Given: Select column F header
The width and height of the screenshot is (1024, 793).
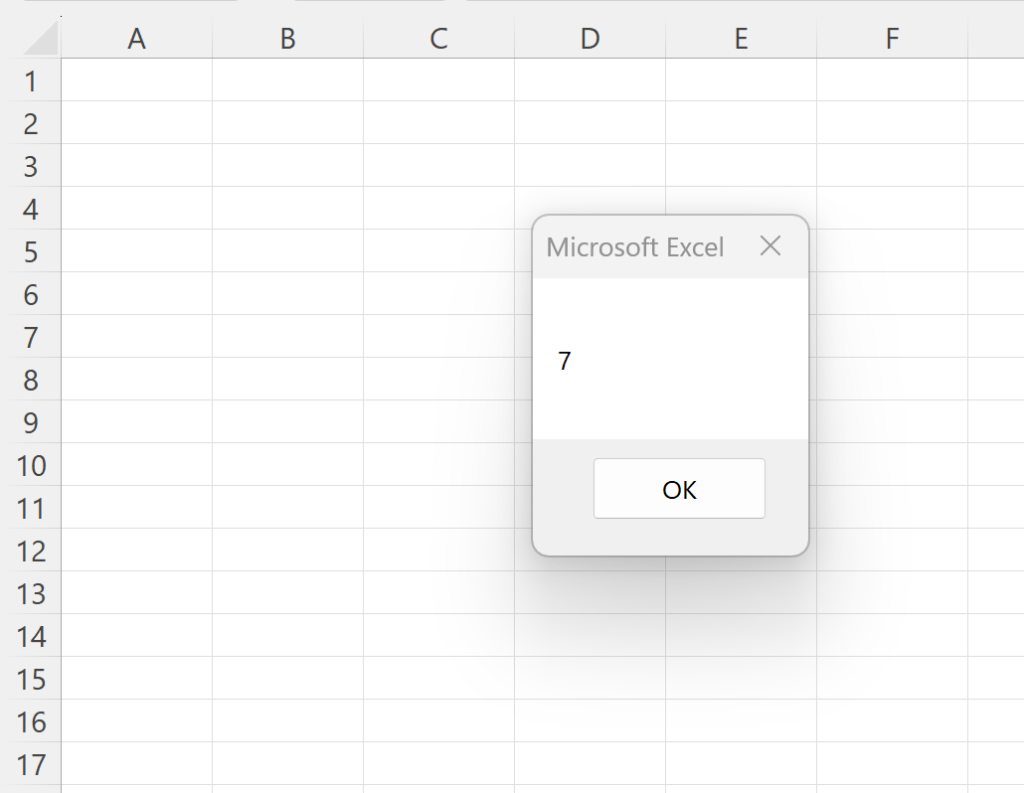Looking at the screenshot, I should (x=891, y=38).
